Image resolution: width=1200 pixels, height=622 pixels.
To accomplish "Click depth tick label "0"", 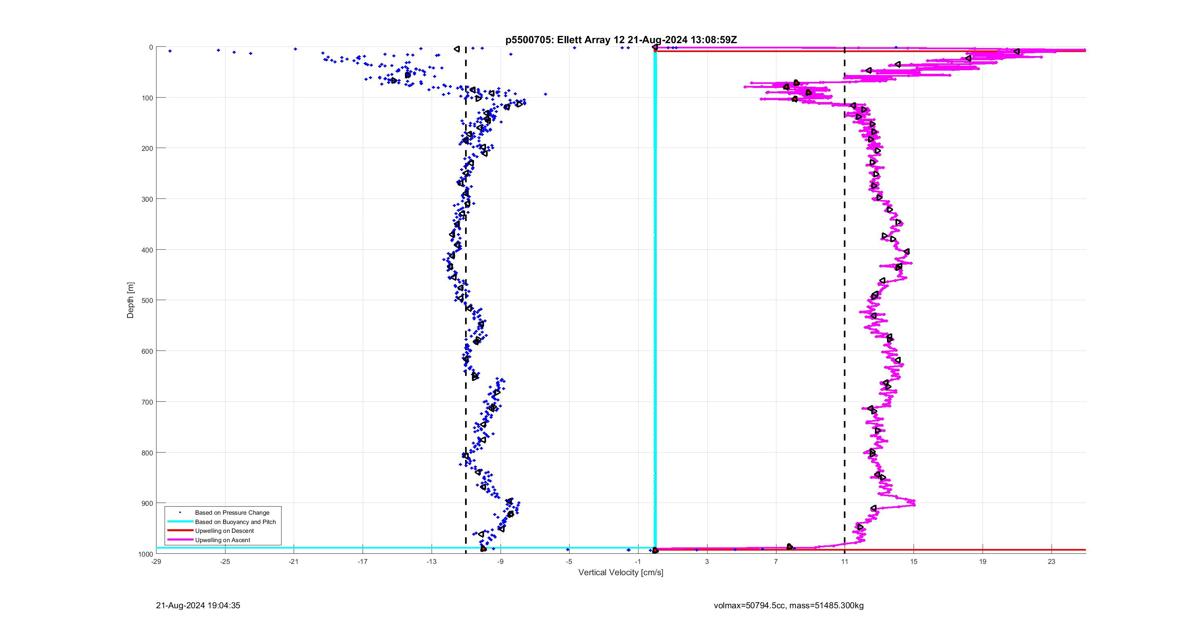I will point(150,47).
